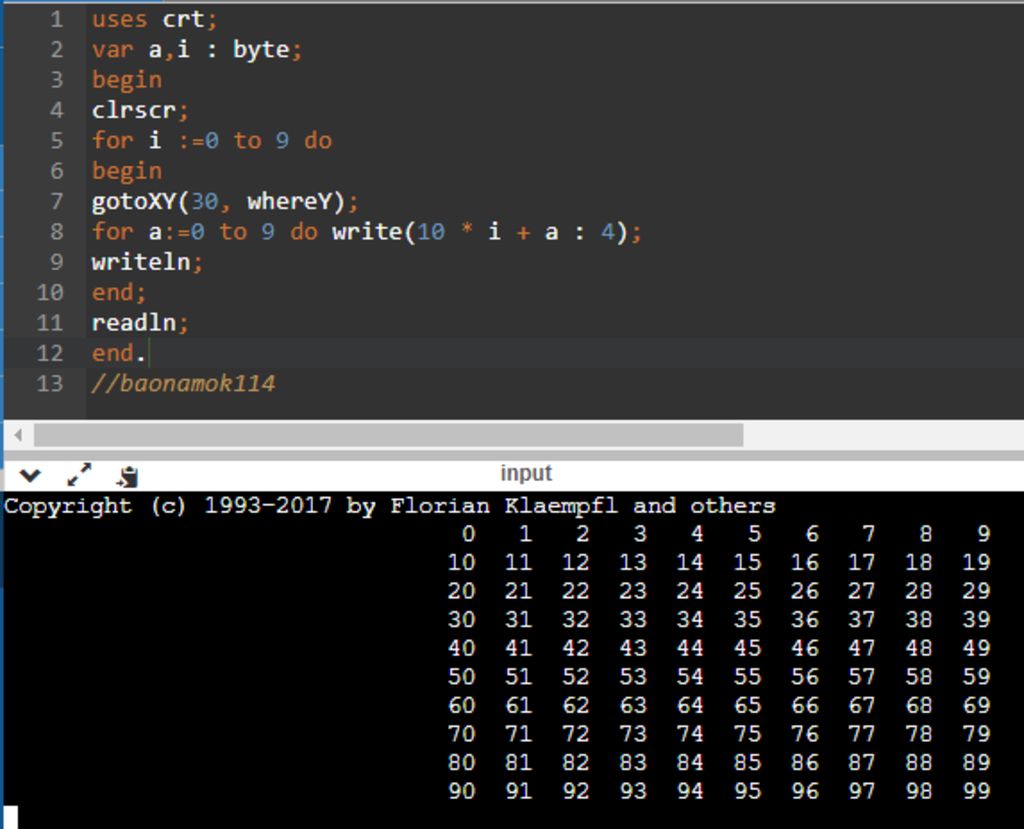The height and width of the screenshot is (829, 1024).
Task: Click the 'writeln;' statement
Action: 147,262
